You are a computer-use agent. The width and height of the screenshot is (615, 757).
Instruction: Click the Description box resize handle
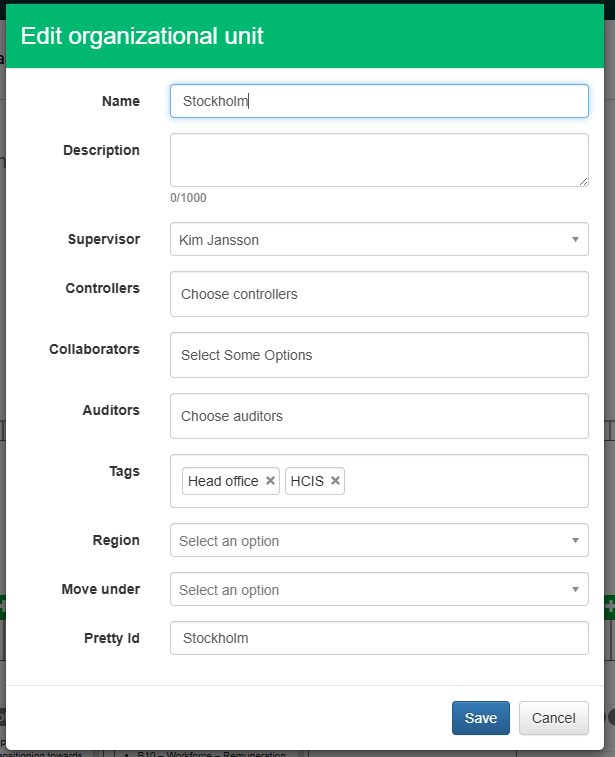point(583,181)
